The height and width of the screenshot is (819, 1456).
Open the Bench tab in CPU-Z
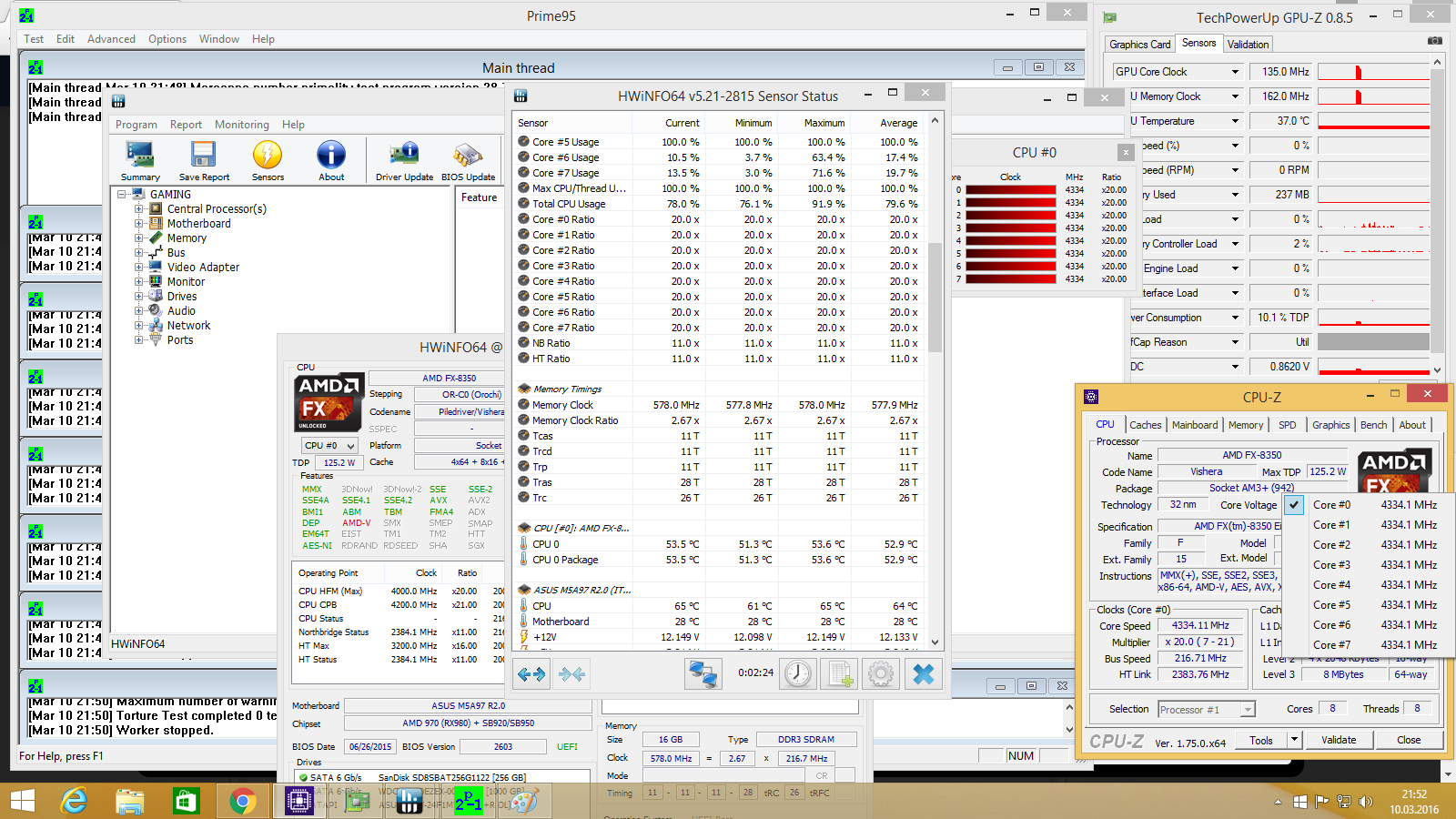tap(1373, 425)
